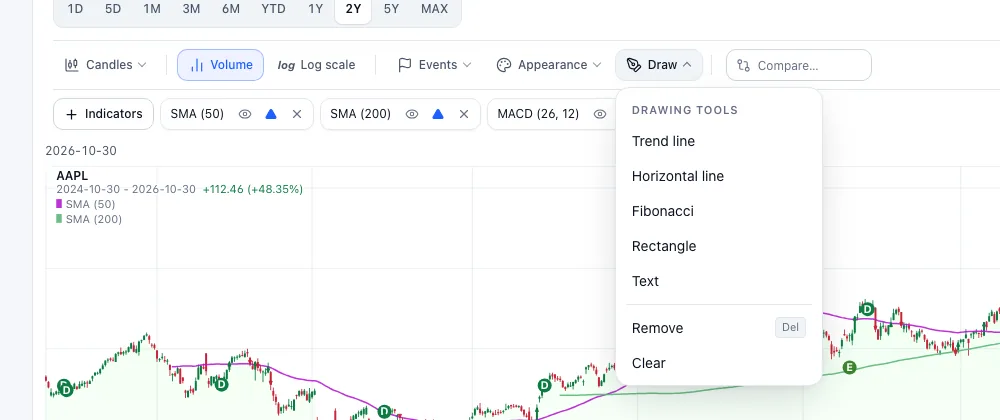Show the MAX time range
The height and width of the screenshot is (420, 1000).
[x=434, y=10]
